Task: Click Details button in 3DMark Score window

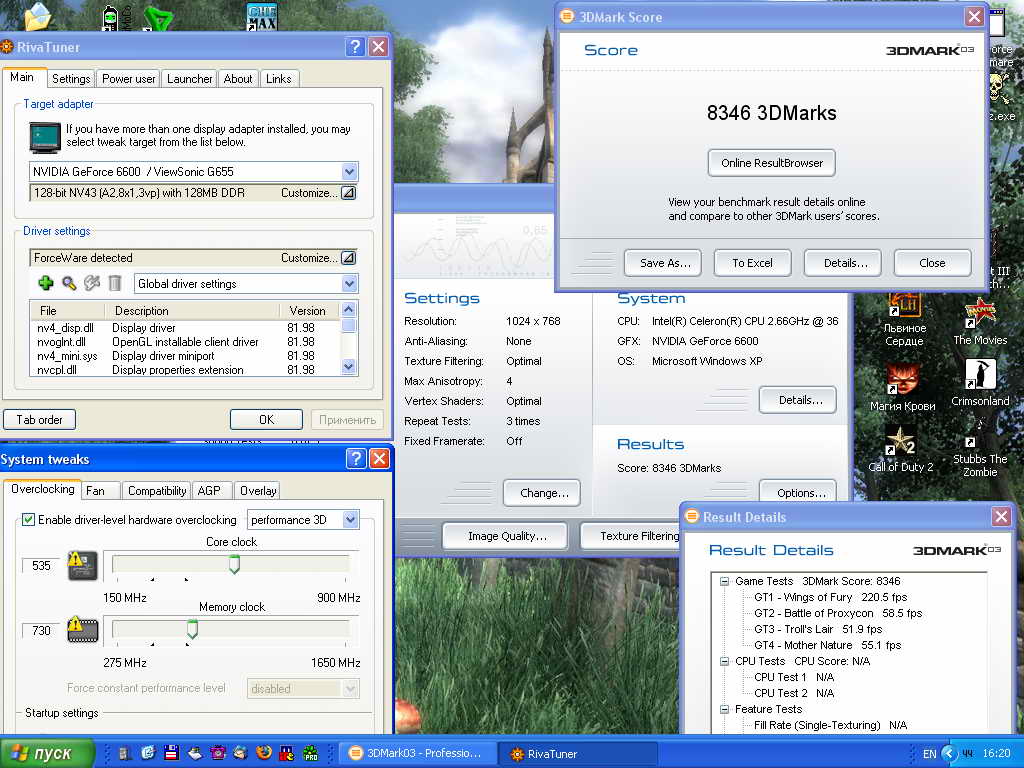Action: tap(842, 263)
